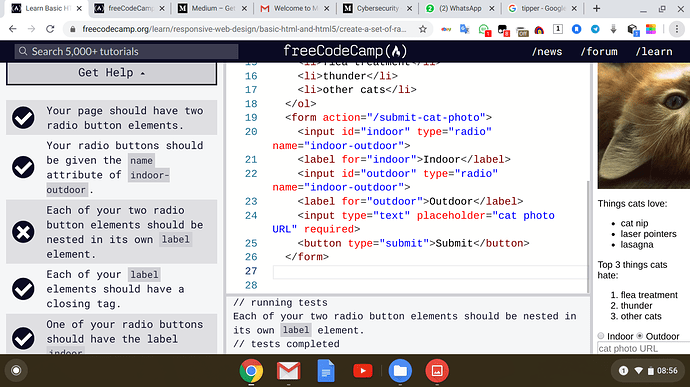Launch Gmail from the shelf
This screenshot has height=387, width=690.
pyautogui.click(x=288, y=371)
